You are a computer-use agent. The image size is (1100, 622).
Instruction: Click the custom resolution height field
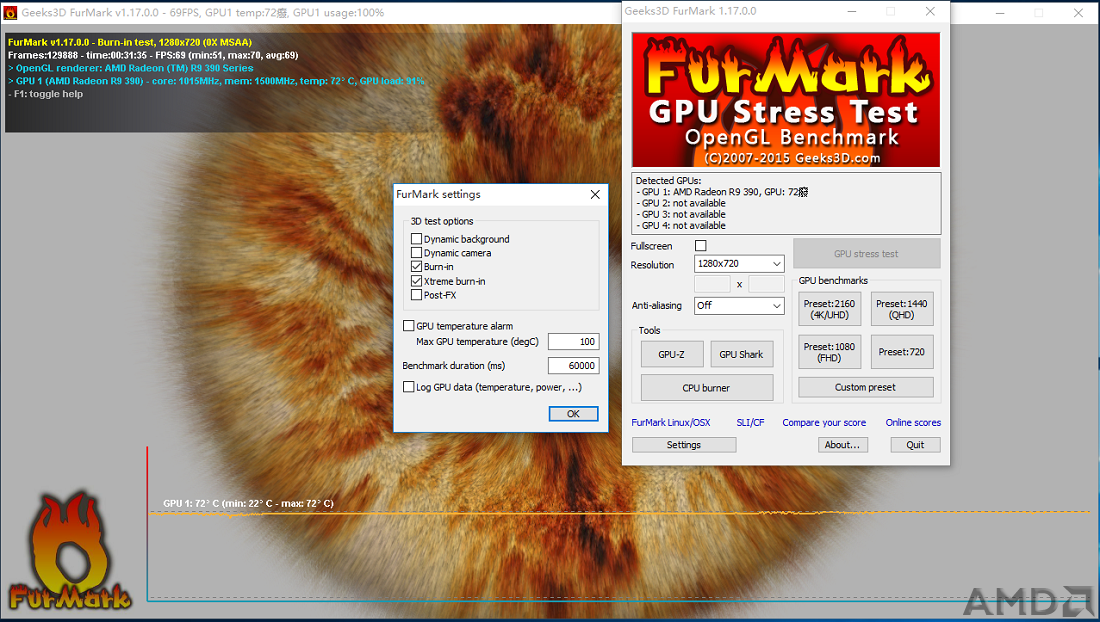click(x=766, y=284)
